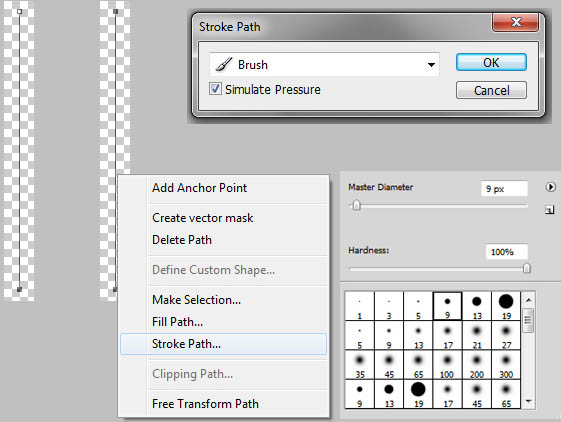Image resolution: width=561 pixels, height=422 pixels.
Task: Click the Hardness slider handle
Action: pyautogui.click(x=526, y=268)
